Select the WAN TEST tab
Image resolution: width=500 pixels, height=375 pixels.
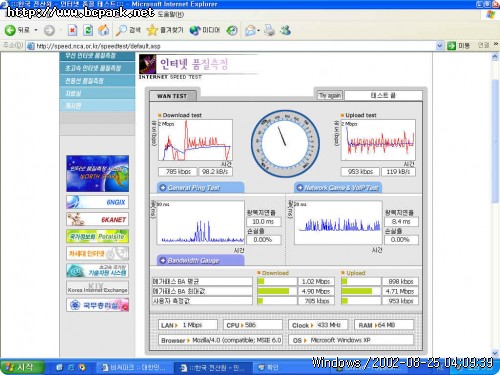pos(172,96)
